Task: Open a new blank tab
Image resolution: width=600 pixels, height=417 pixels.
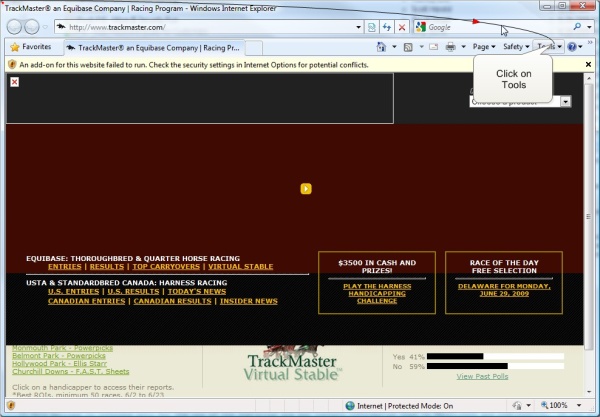Action: point(254,48)
